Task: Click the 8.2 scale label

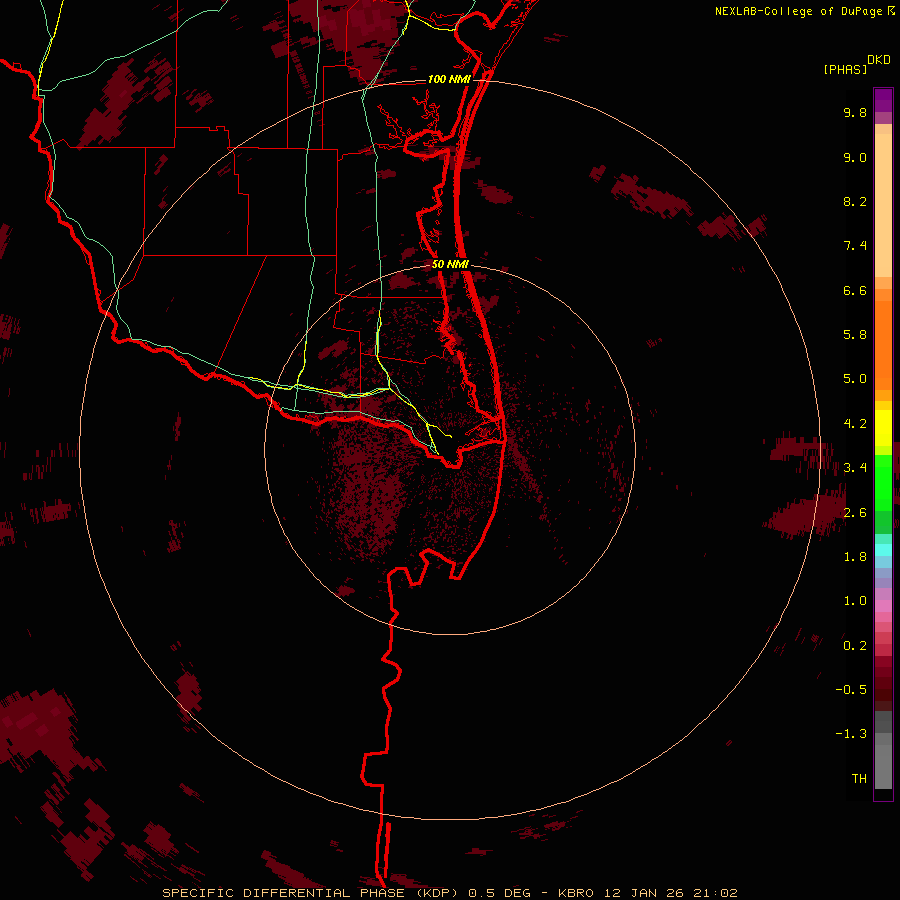Action: click(x=855, y=201)
